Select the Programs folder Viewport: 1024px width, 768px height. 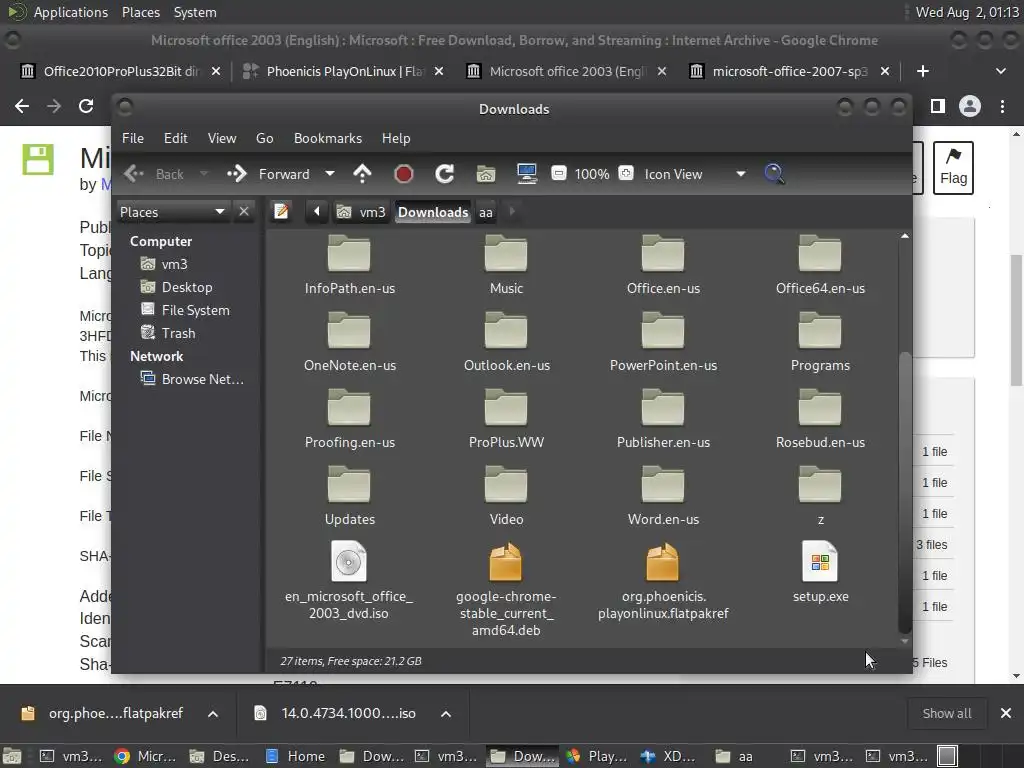(820, 342)
